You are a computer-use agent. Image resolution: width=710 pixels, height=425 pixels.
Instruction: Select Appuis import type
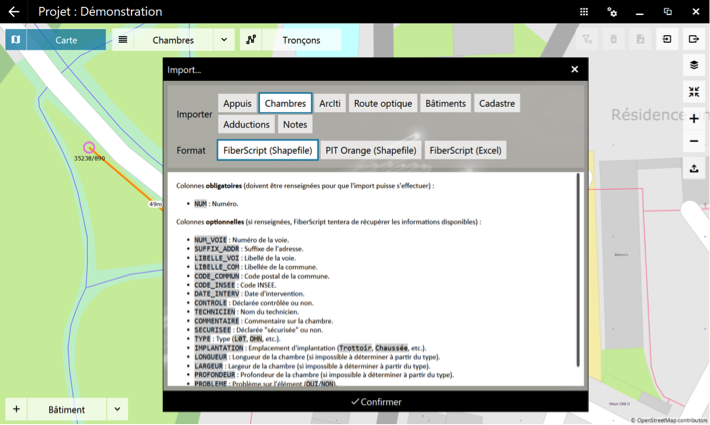(x=237, y=103)
